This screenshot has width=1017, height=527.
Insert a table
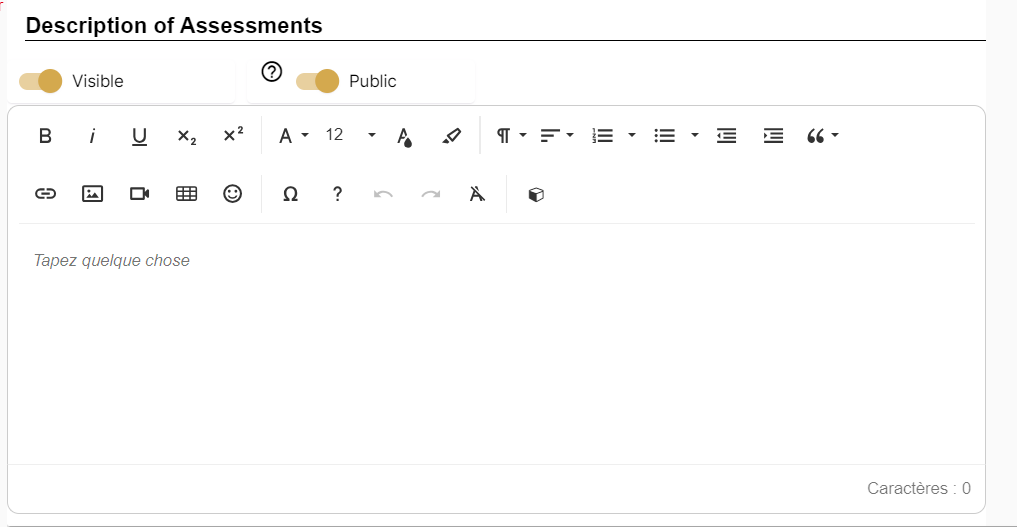[186, 194]
